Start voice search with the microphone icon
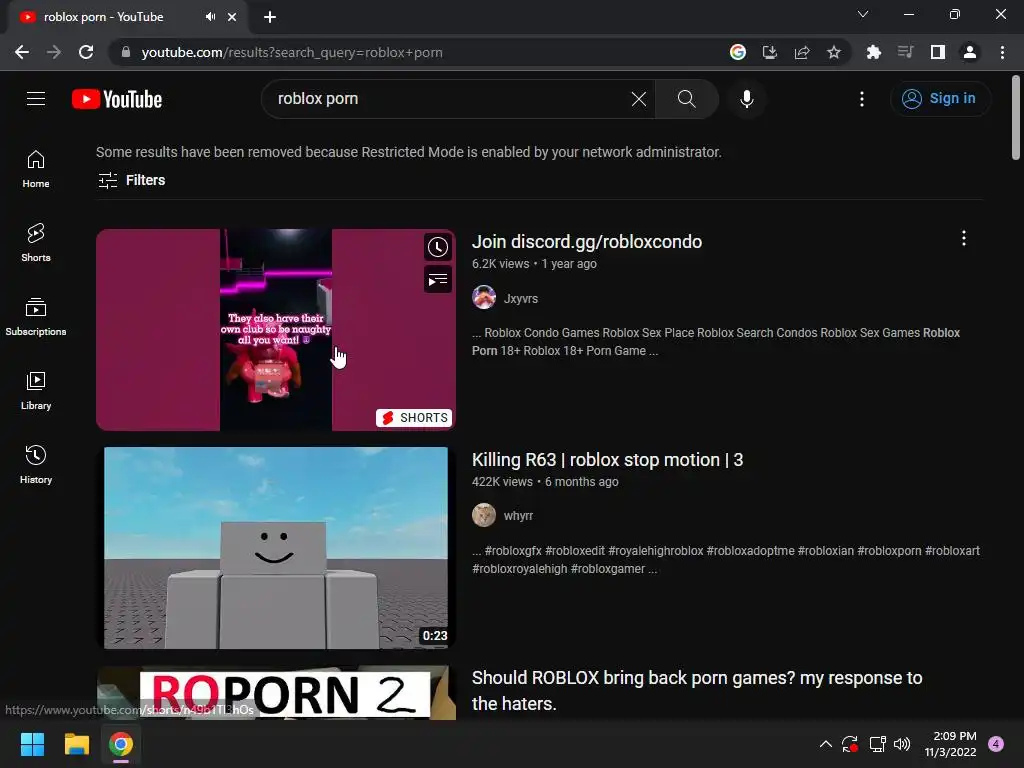 746,99
